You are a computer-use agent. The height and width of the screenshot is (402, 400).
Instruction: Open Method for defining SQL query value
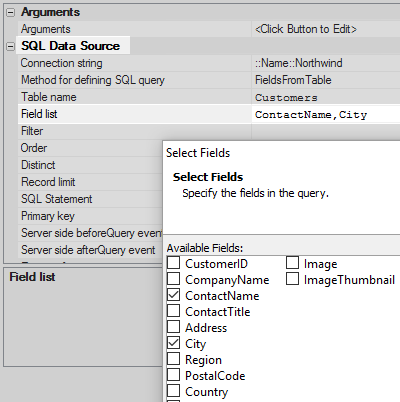pyautogui.click(x=326, y=80)
